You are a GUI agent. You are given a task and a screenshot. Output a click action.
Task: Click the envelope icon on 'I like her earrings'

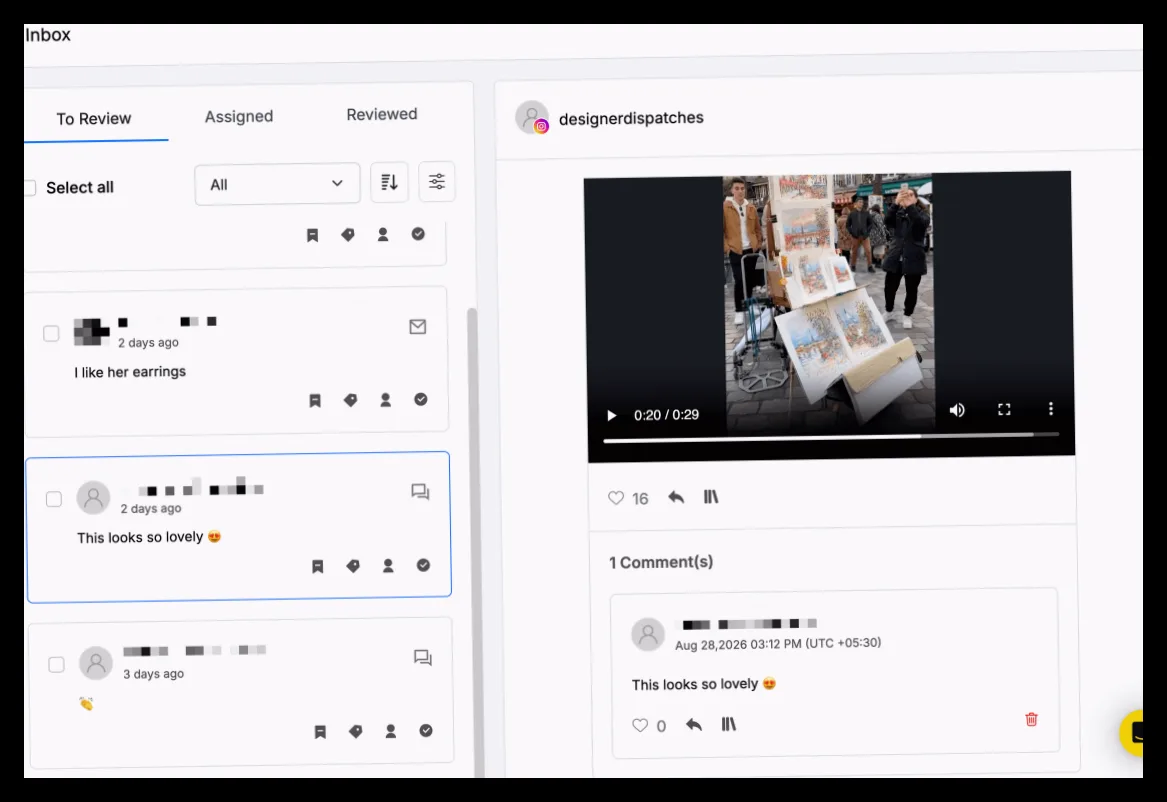click(x=418, y=327)
